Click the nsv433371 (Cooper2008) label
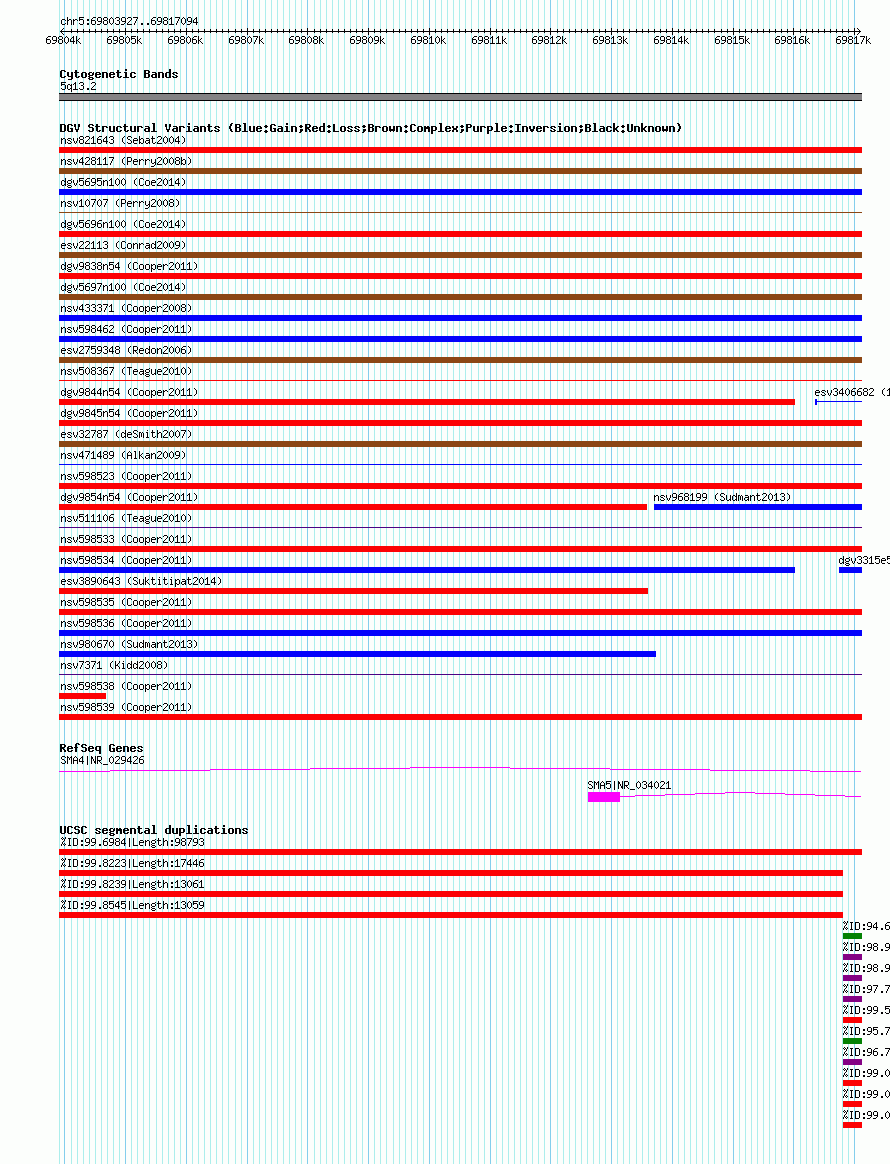 click(x=126, y=308)
